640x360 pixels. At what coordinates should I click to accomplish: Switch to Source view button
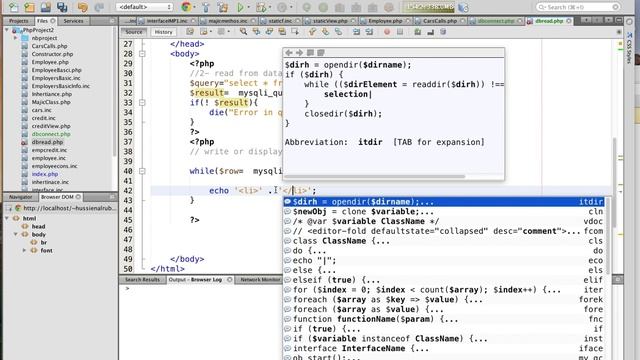click(x=134, y=32)
